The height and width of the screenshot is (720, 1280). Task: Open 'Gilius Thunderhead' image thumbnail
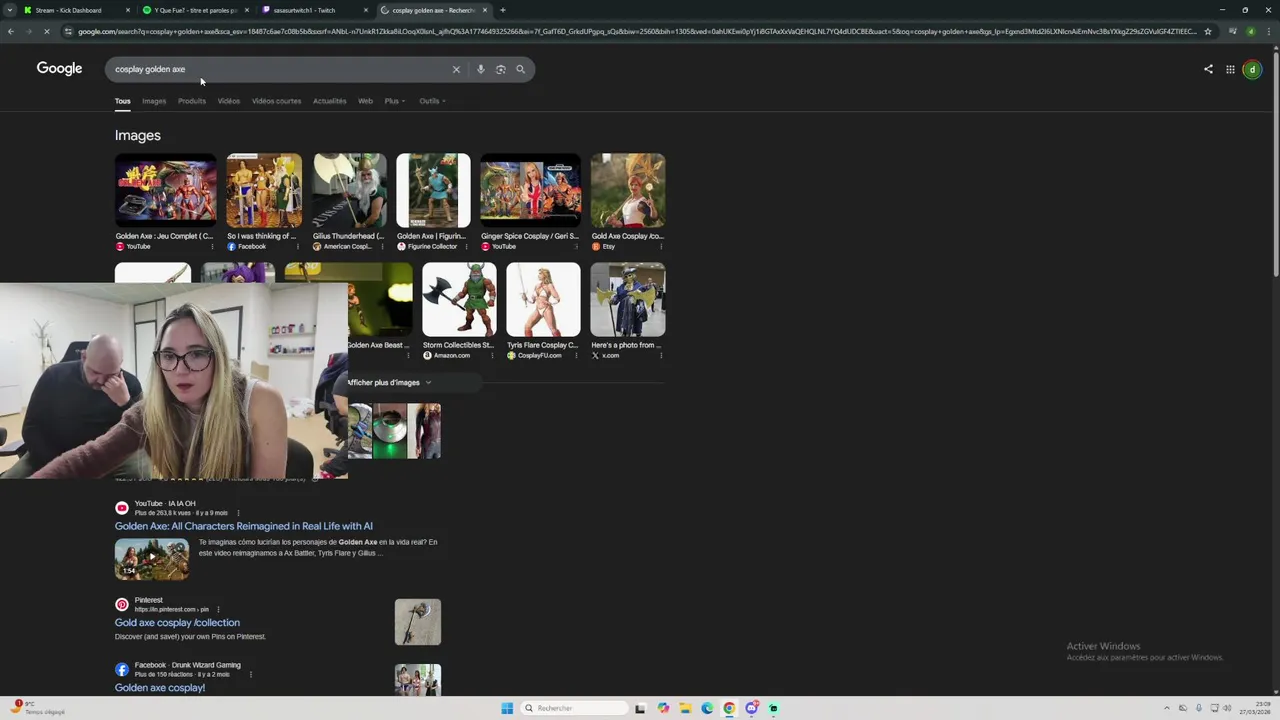click(349, 190)
